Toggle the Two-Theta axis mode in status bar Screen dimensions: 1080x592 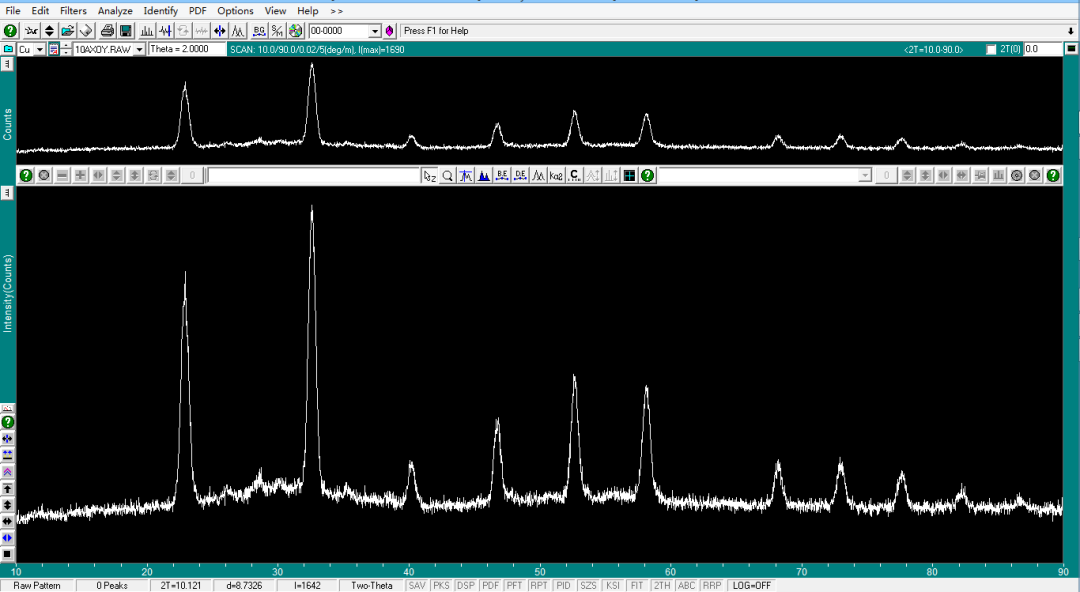pyautogui.click(x=371, y=585)
